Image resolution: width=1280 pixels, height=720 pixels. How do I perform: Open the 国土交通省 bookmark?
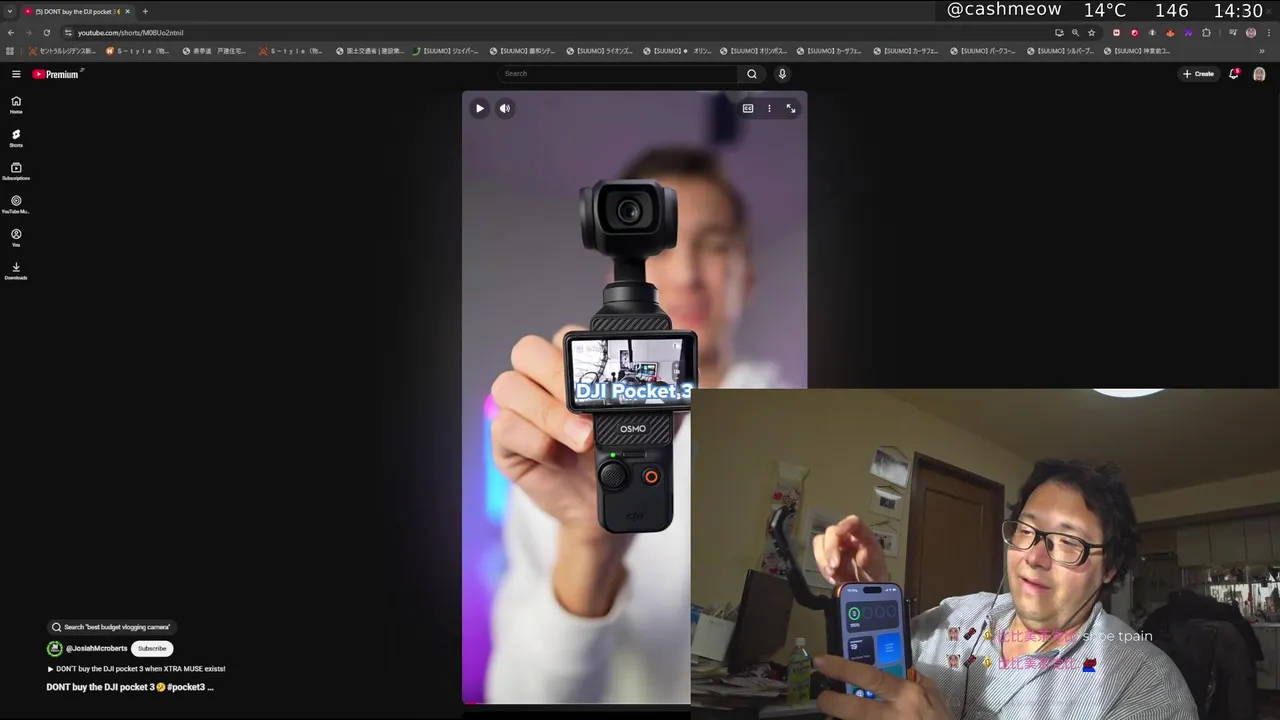pos(369,51)
